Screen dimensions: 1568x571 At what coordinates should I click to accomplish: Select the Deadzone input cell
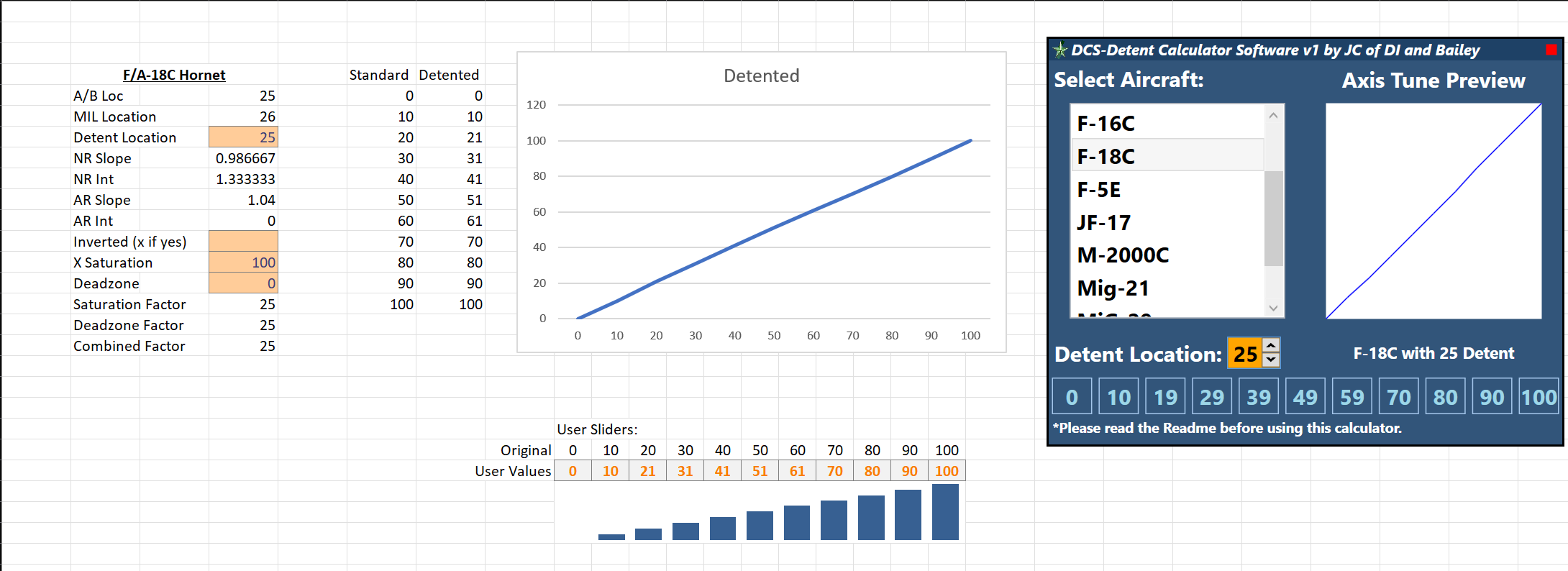243,283
